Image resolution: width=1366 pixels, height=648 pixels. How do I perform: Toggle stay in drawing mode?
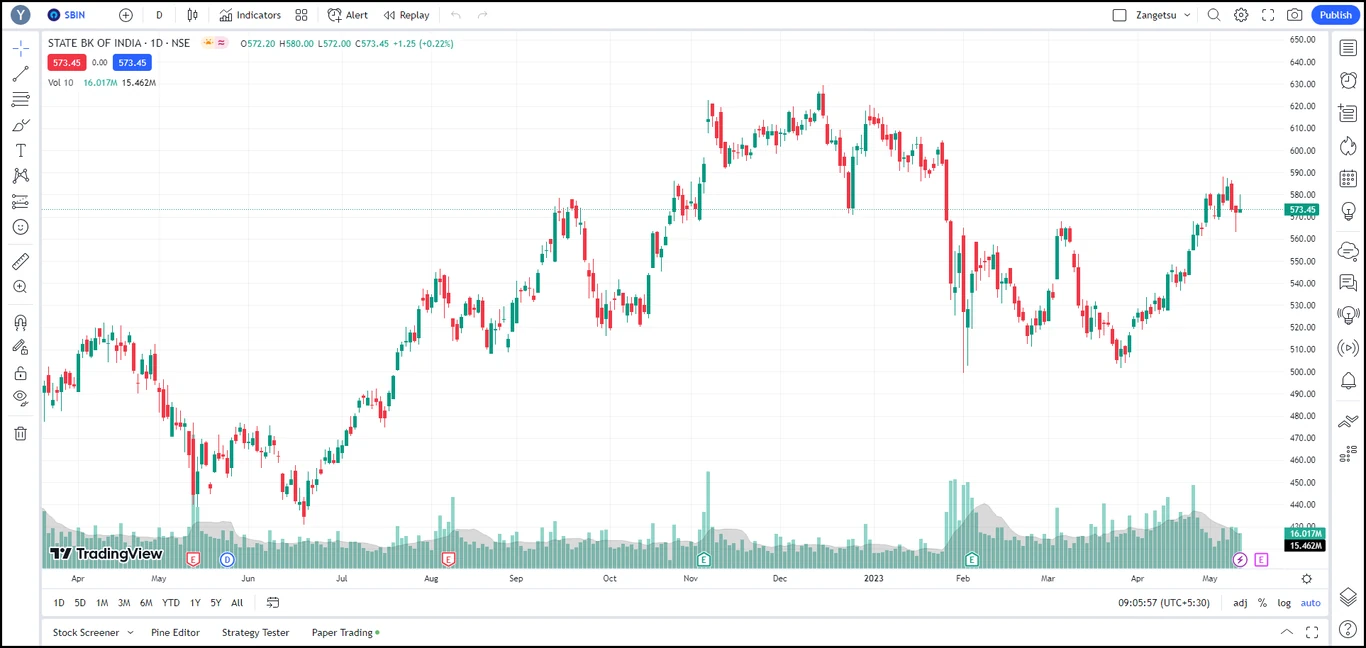[20, 347]
